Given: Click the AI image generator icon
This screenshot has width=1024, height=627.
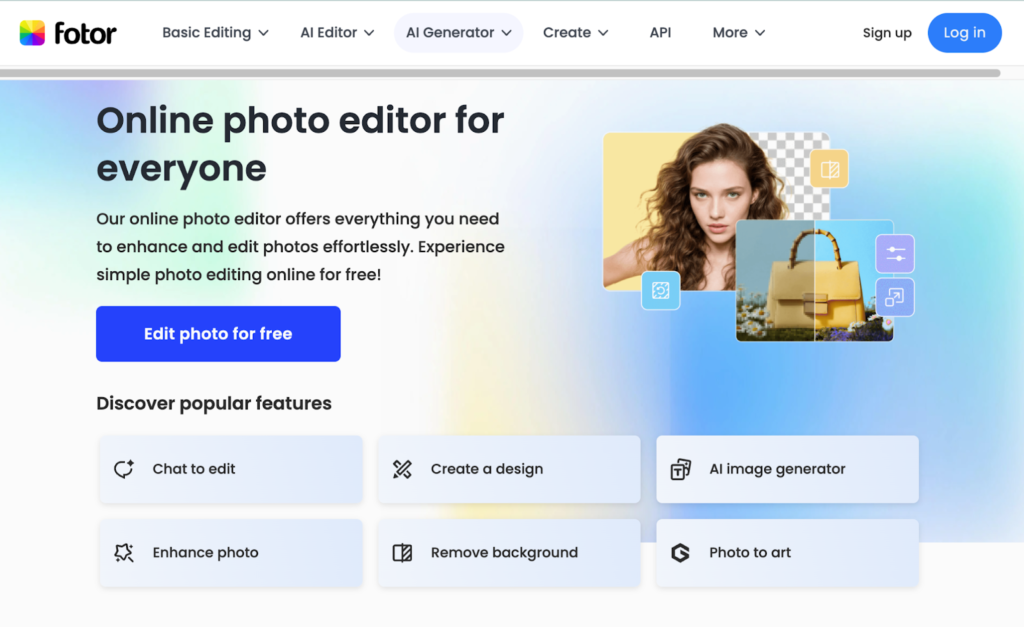Looking at the screenshot, I should [680, 469].
